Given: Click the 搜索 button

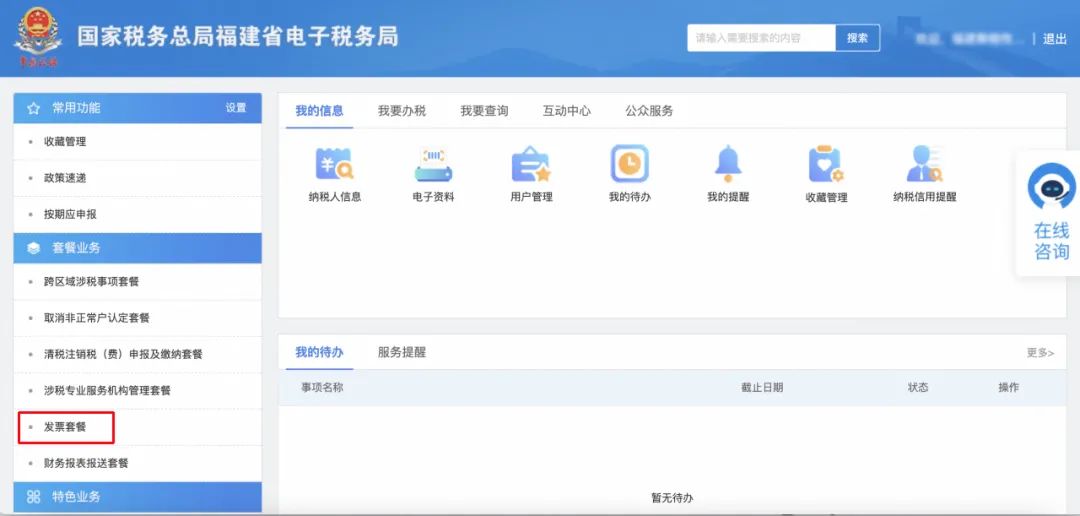Looking at the screenshot, I should coord(858,38).
